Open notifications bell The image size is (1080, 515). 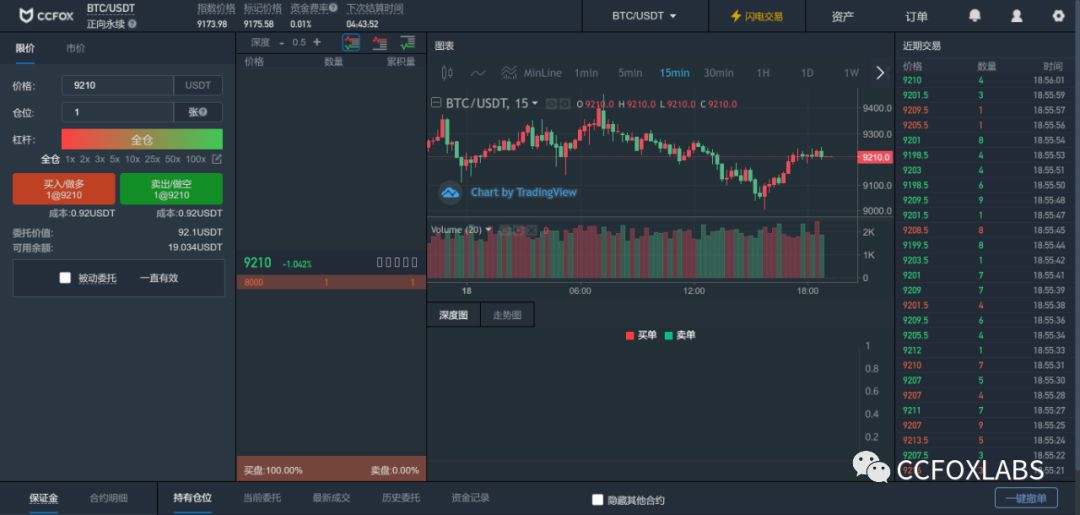coord(975,15)
